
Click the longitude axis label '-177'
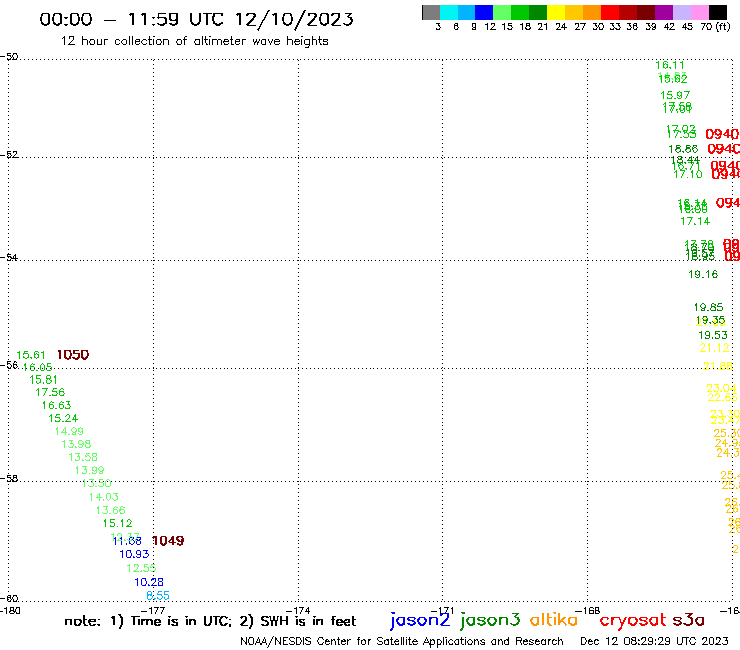153,611
